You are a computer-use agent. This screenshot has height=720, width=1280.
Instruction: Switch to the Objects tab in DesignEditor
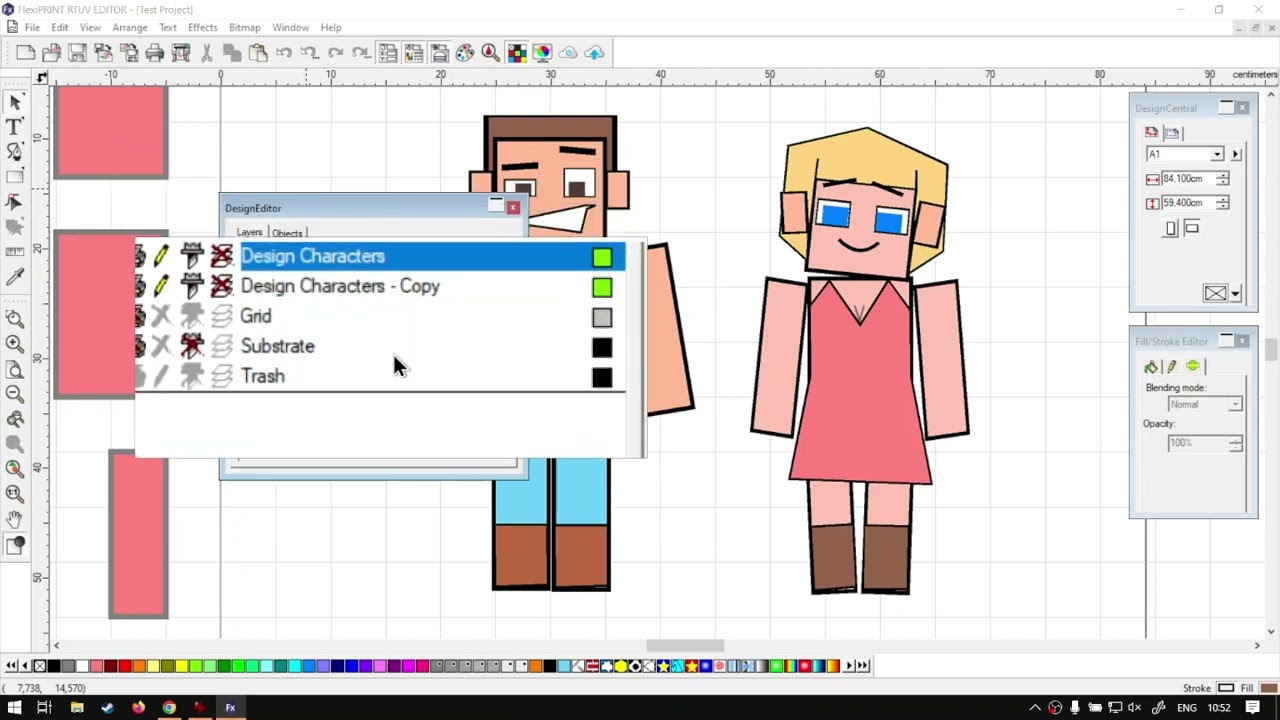287,234
